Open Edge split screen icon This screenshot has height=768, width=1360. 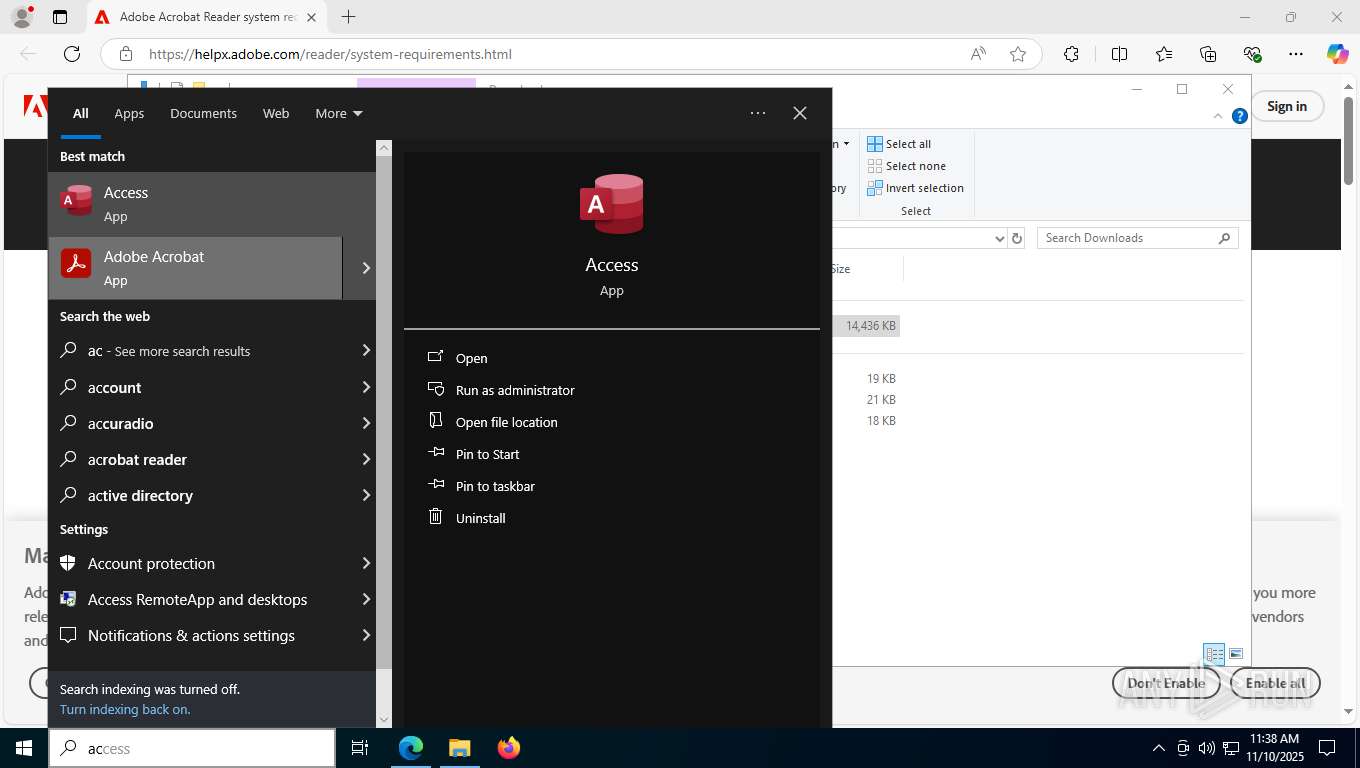(x=1119, y=54)
